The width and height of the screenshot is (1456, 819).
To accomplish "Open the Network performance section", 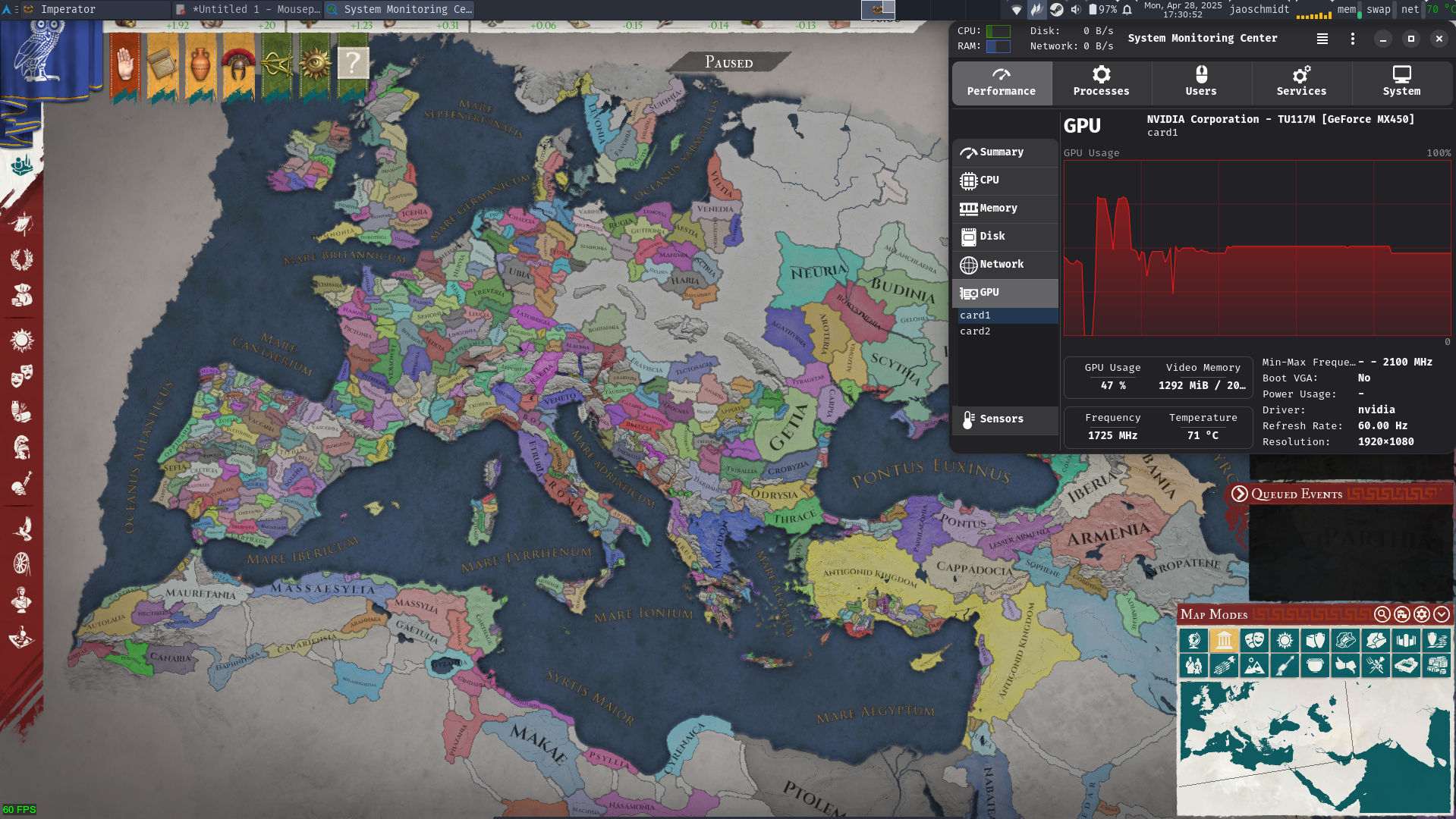I will click(x=1005, y=265).
